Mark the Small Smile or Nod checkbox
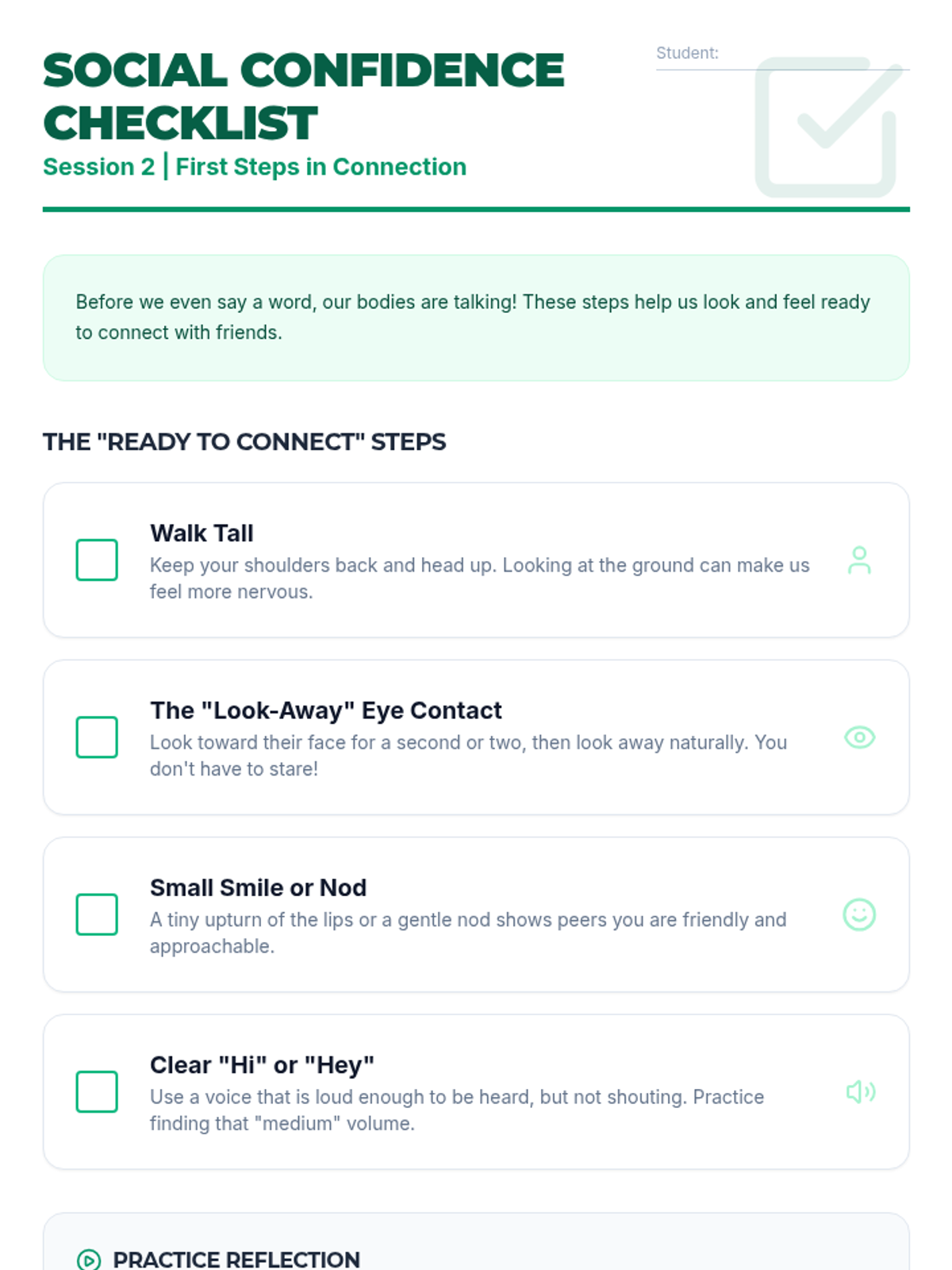This screenshot has height=1270, width=952. tap(97, 914)
